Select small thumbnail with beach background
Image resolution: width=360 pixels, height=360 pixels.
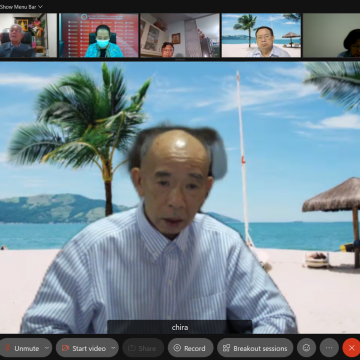tap(261, 35)
